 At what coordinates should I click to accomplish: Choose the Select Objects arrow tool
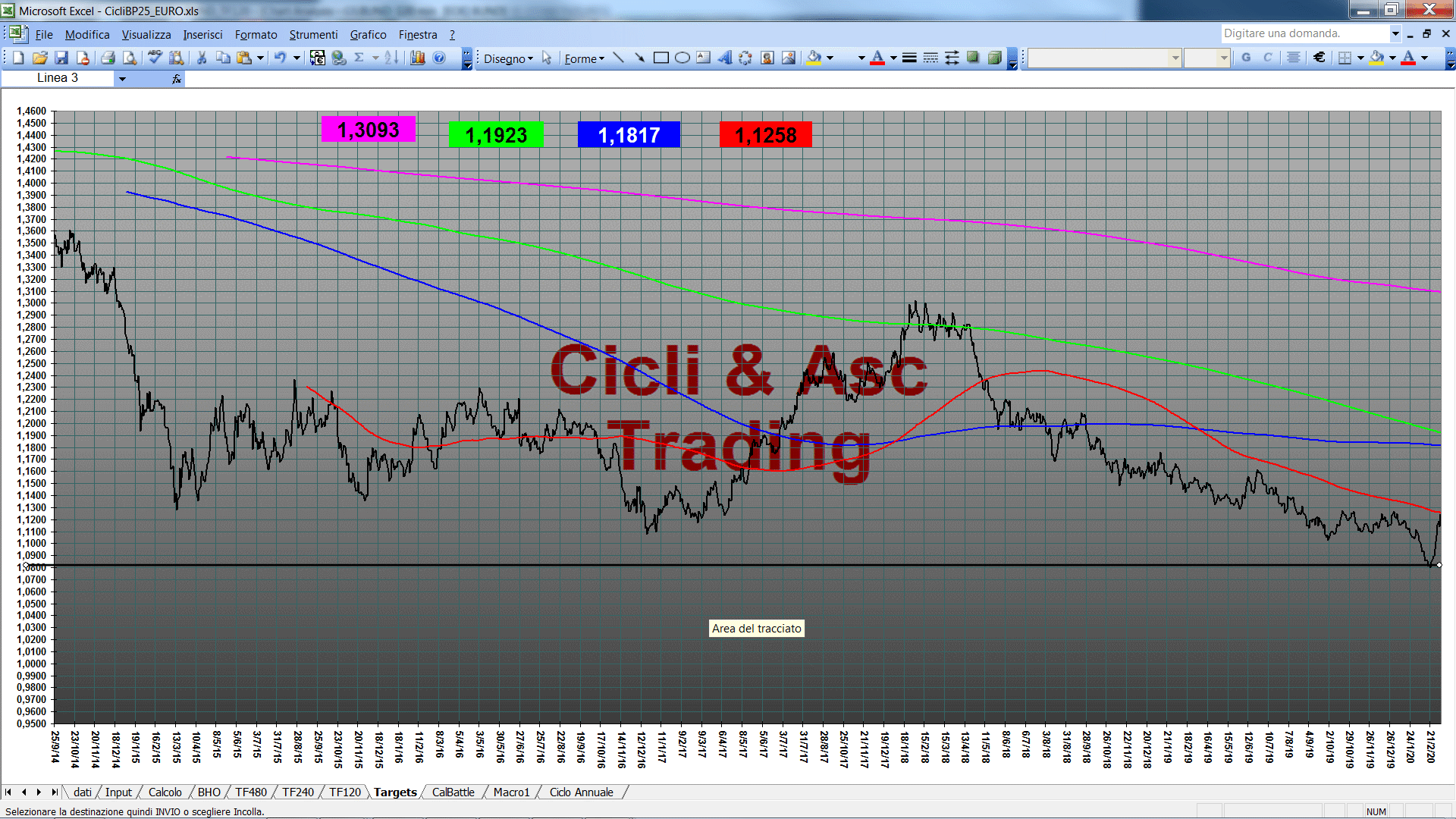pos(547,58)
